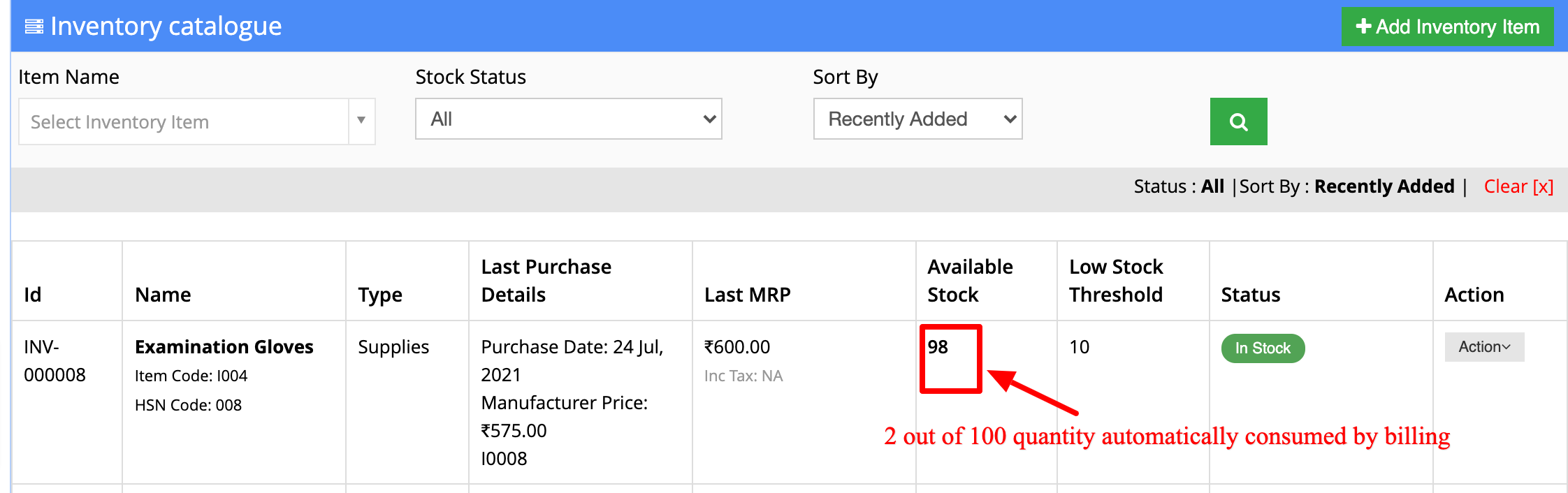This screenshot has width=1568, height=493.
Task: Click the Name column header
Action: (x=163, y=295)
